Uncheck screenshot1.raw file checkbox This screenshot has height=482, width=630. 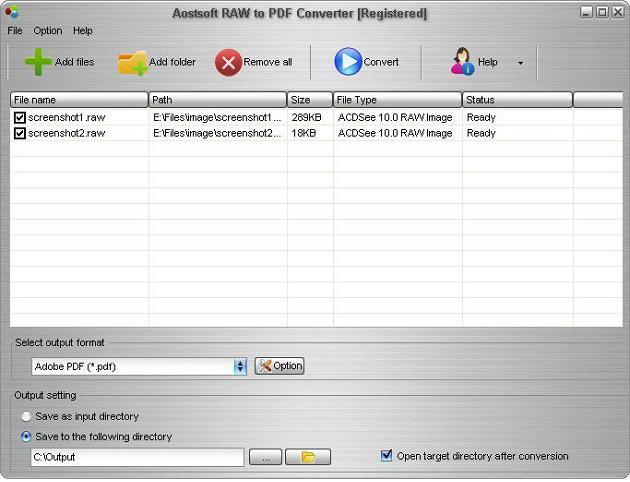click(x=19, y=117)
